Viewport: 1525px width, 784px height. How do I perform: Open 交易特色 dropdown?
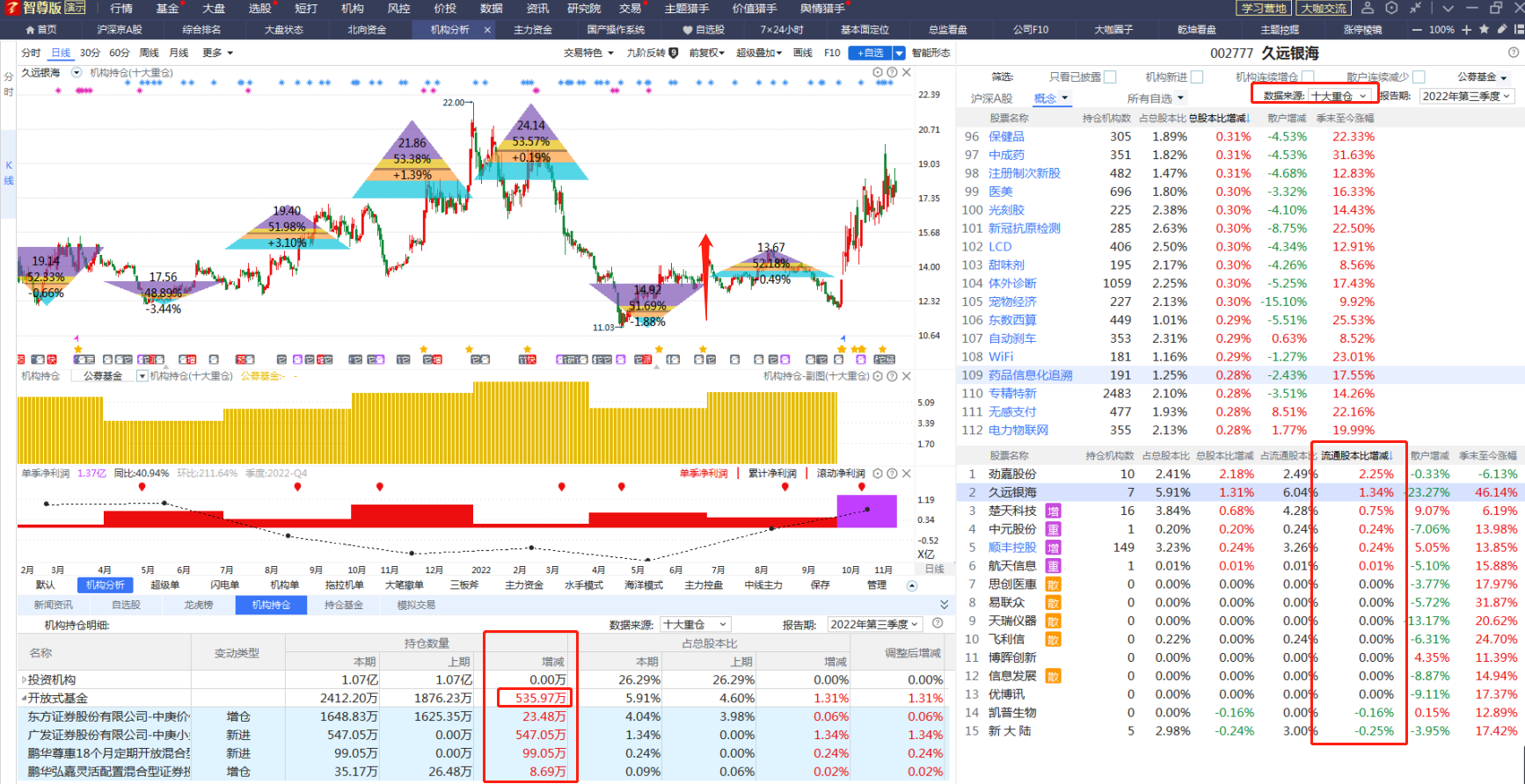[x=589, y=53]
